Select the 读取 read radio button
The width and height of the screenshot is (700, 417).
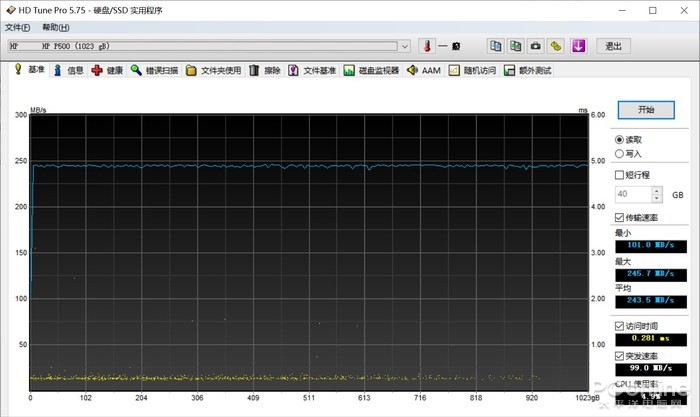[x=620, y=140]
